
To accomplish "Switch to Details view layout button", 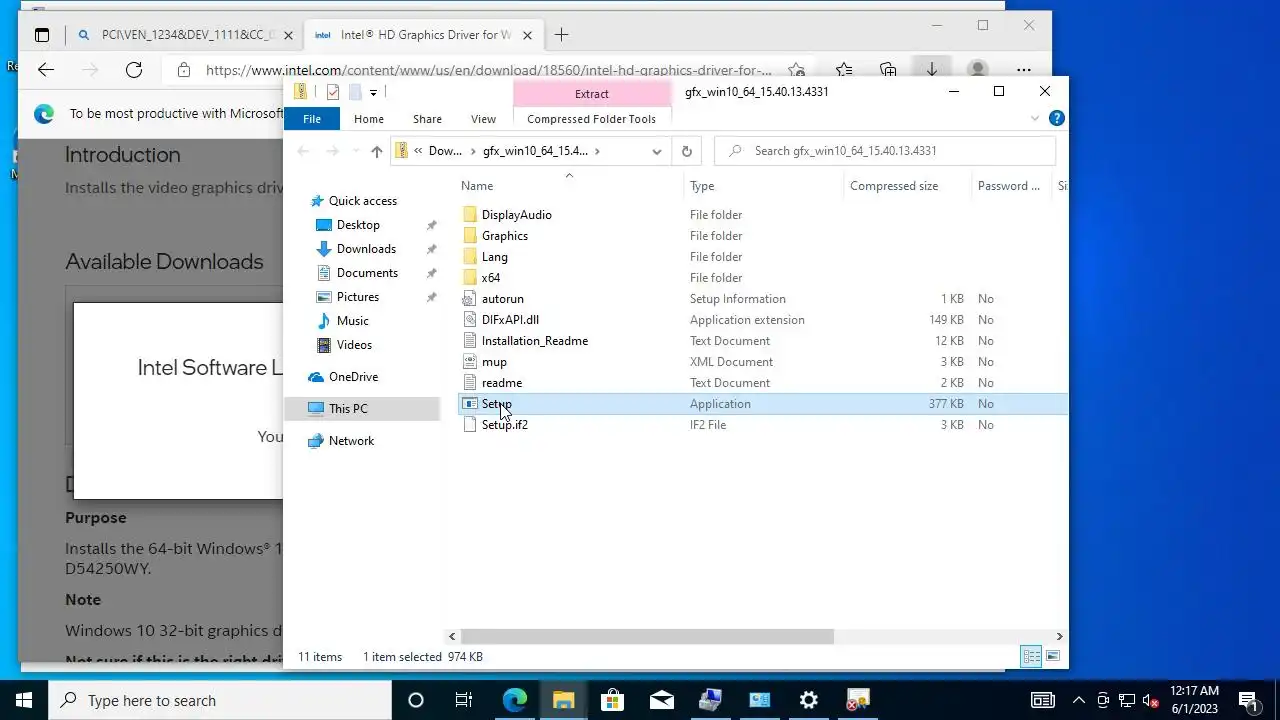I will (1031, 657).
